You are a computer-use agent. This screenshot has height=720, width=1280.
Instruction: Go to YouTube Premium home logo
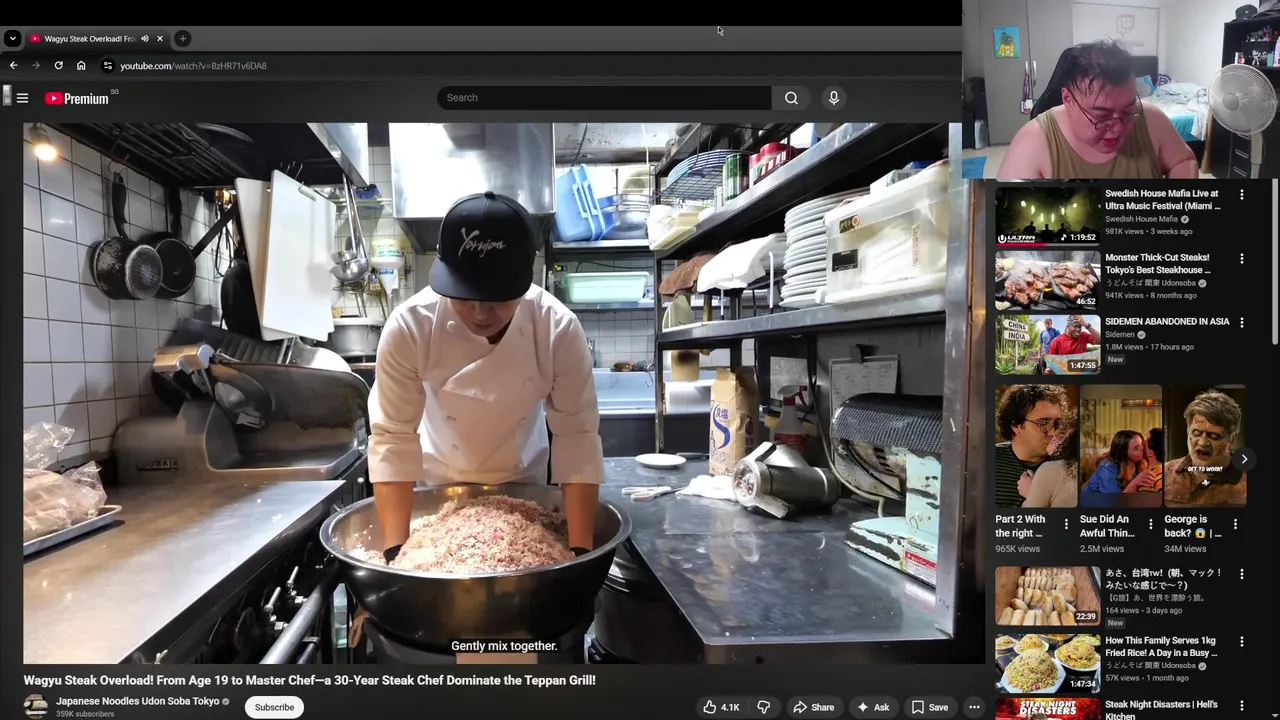pos(77,98)
